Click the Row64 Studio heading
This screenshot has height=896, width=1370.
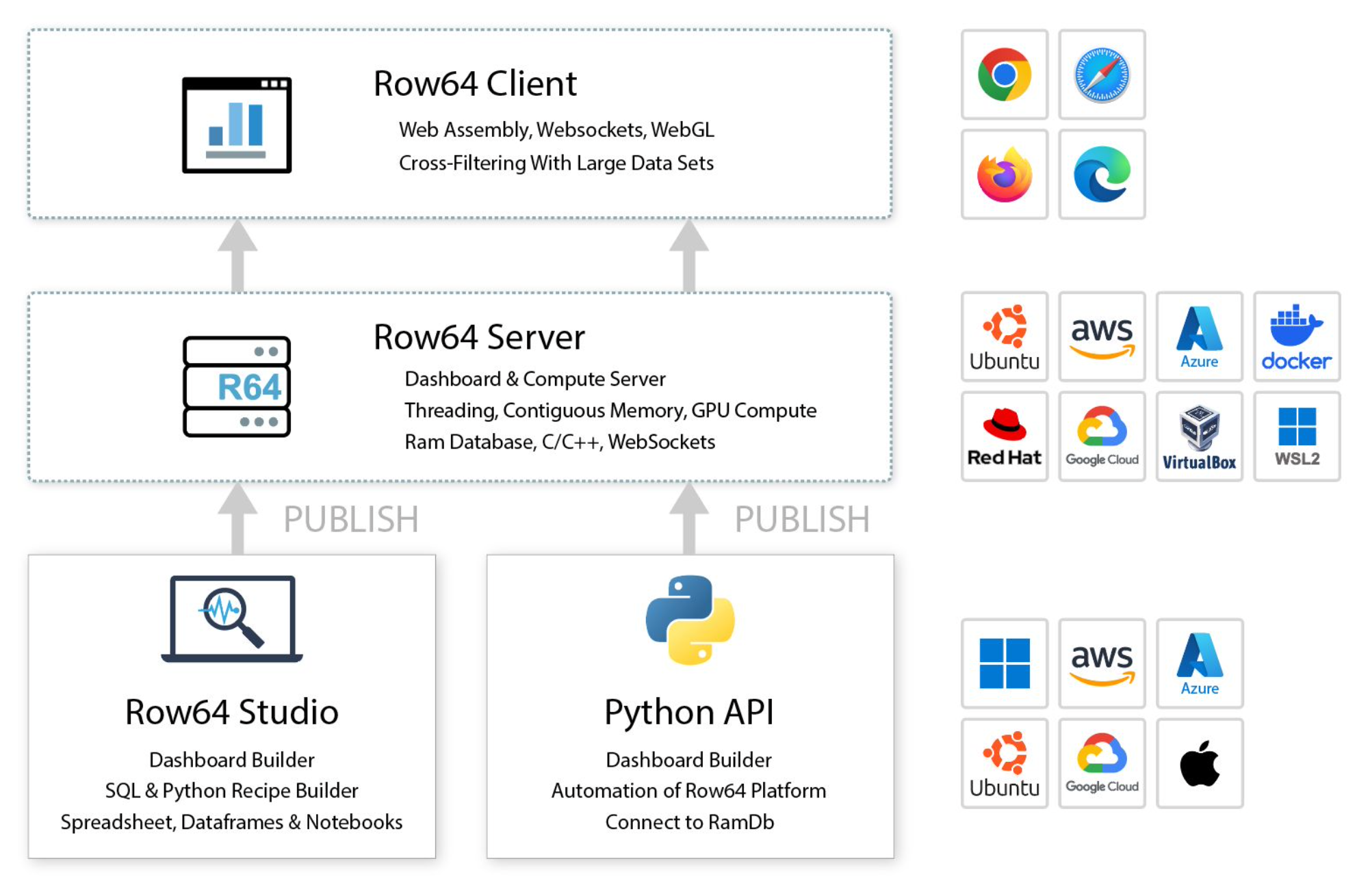point(232,712)
